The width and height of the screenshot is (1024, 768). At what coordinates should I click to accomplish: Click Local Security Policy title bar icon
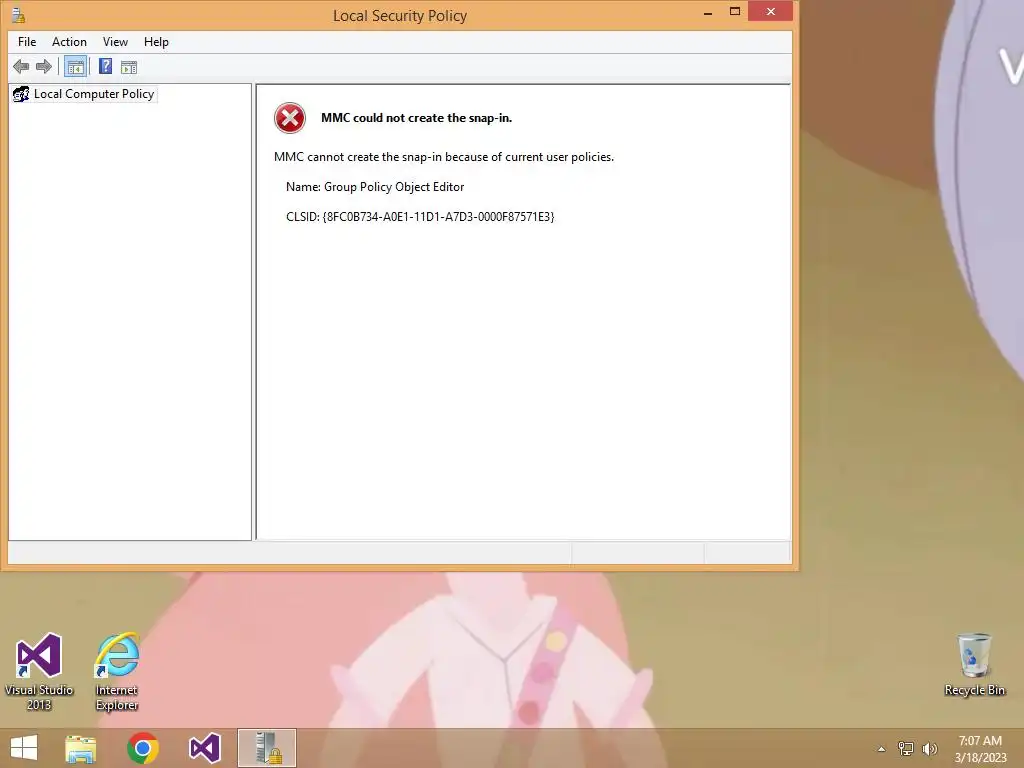[18, 15]
